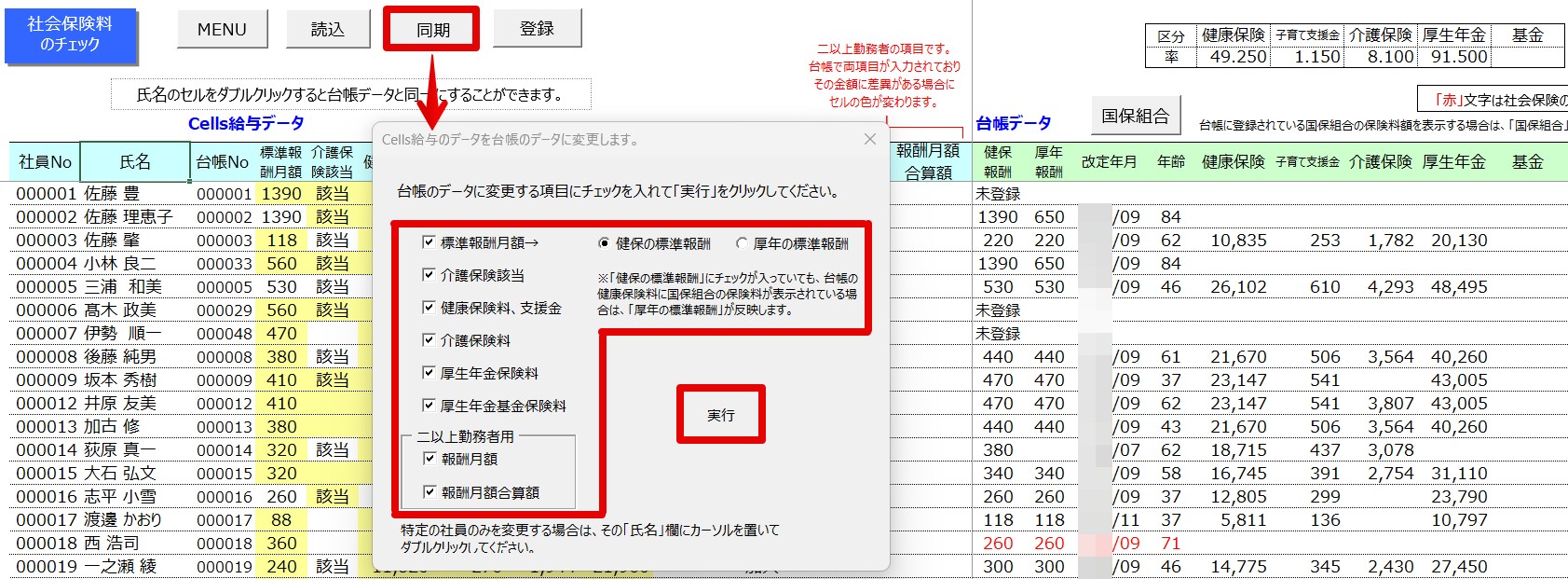Toggle the 標準報酬月額 checkbox
This screenshot has height=579, width=1568.
[x=429, y=242]
